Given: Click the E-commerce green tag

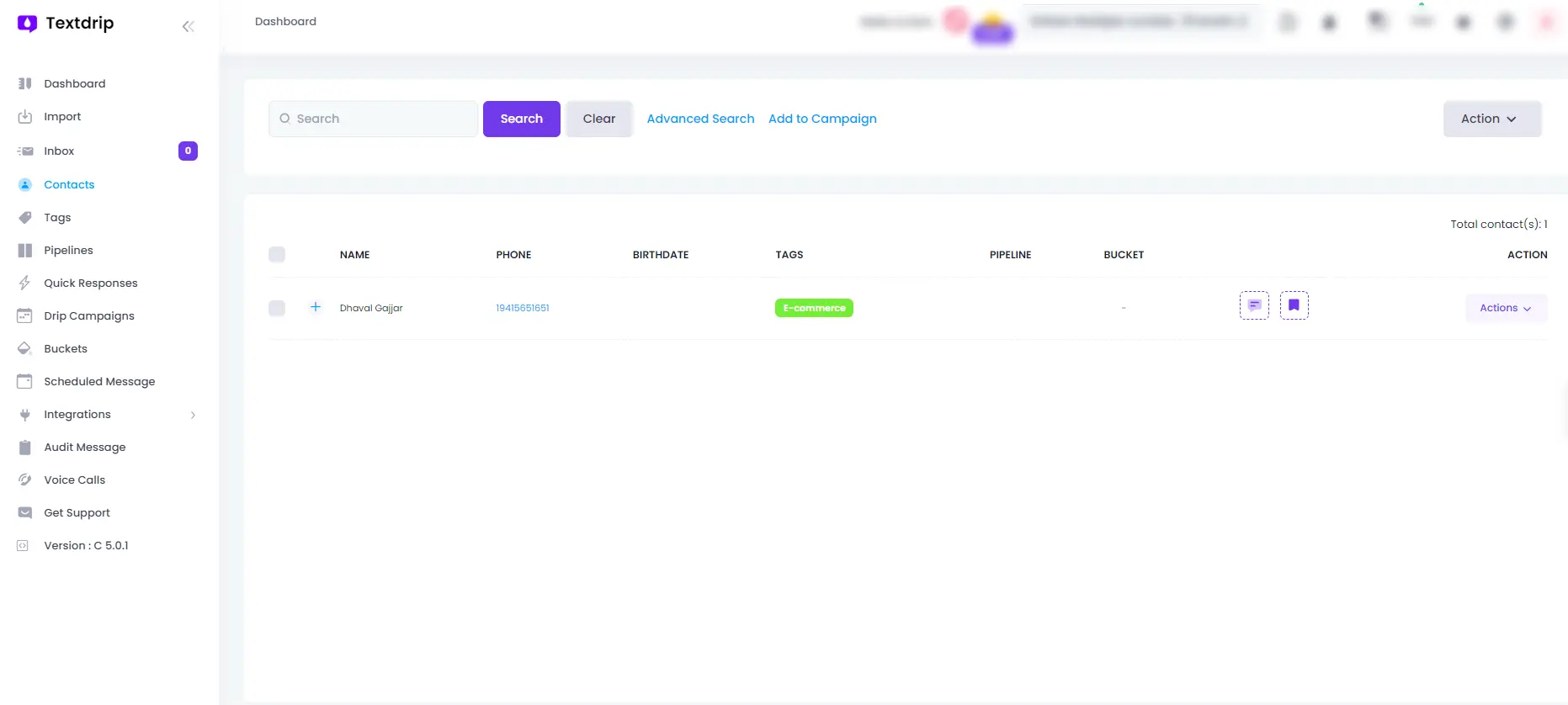Looking at the screenshot, I should point(814,308).
